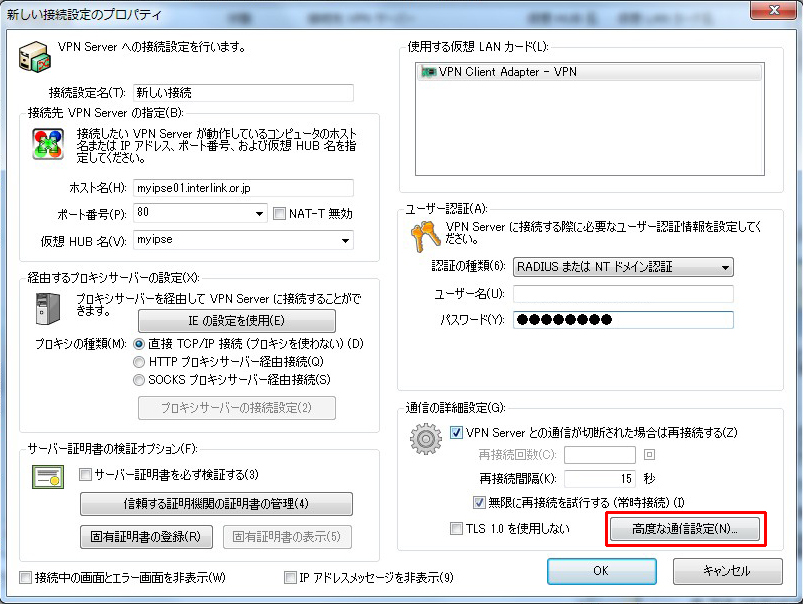Click into the ユーザー名 input field

click(x=623, y=294)
